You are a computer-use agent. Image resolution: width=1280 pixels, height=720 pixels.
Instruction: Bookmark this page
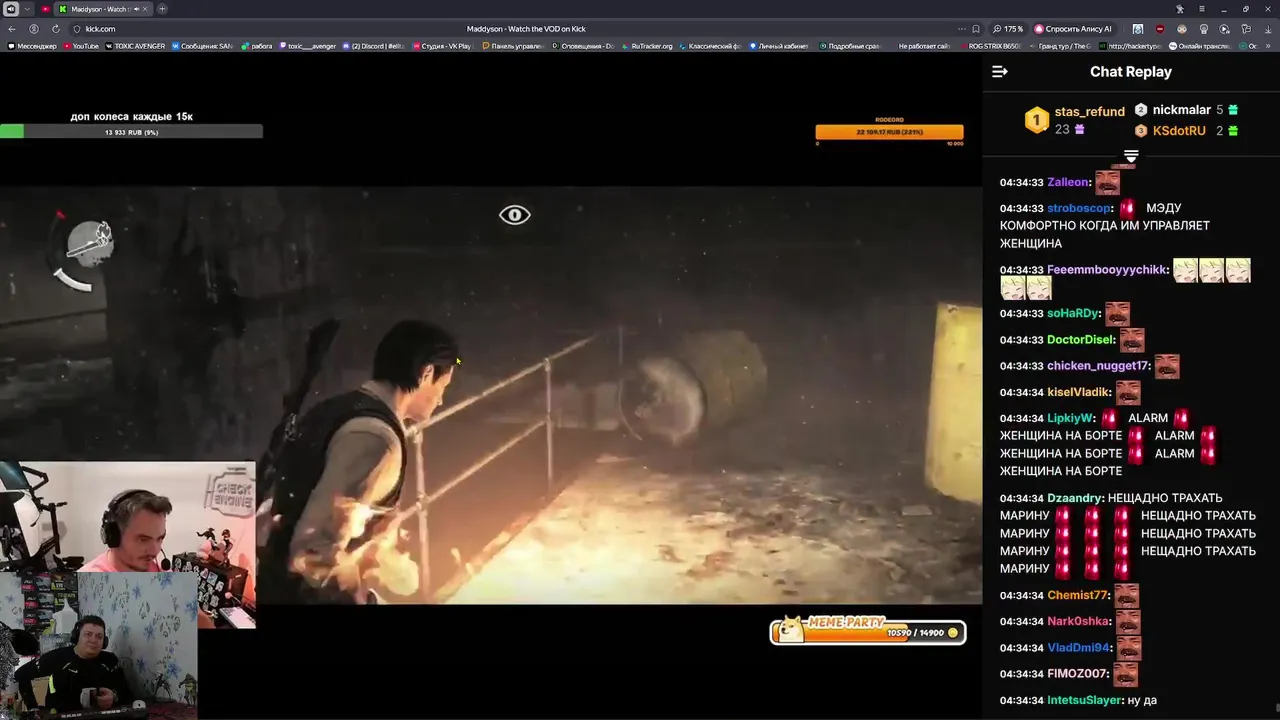pyautogui.click(x=976, y=29)
